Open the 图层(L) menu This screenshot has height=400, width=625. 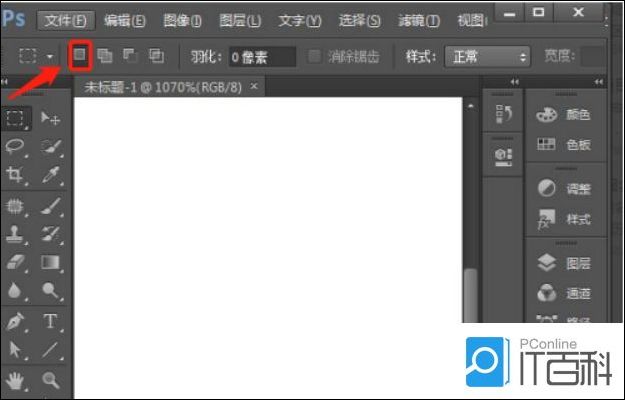240,20
